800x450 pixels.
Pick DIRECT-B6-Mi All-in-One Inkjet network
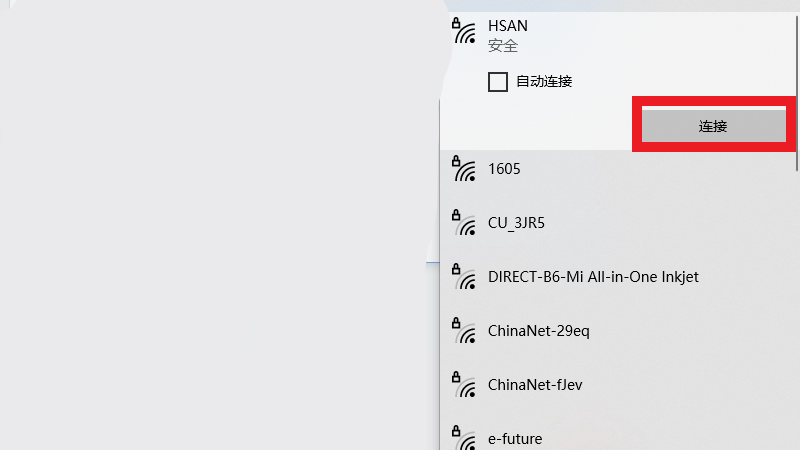click(x=593, y=277)
